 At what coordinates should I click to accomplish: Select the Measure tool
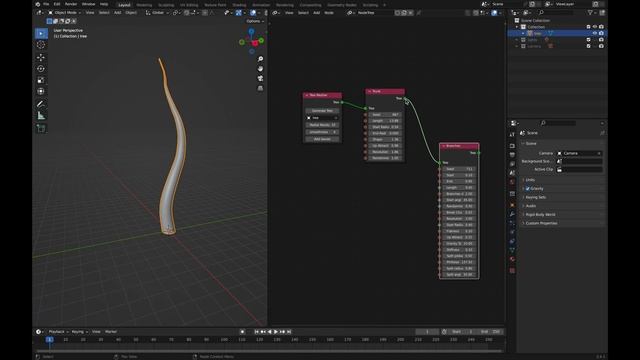tap(41, 116)
